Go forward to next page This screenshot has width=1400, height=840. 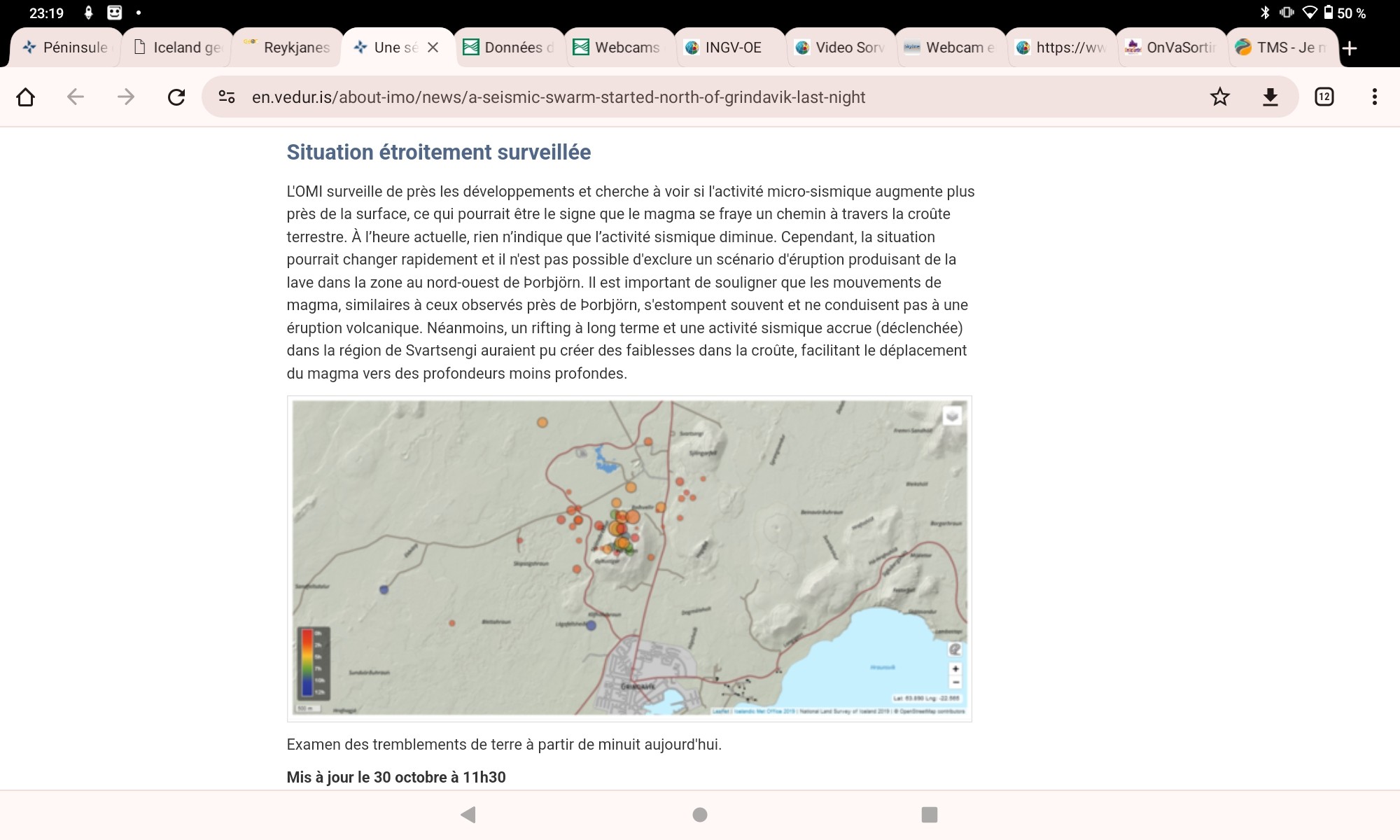126,97
